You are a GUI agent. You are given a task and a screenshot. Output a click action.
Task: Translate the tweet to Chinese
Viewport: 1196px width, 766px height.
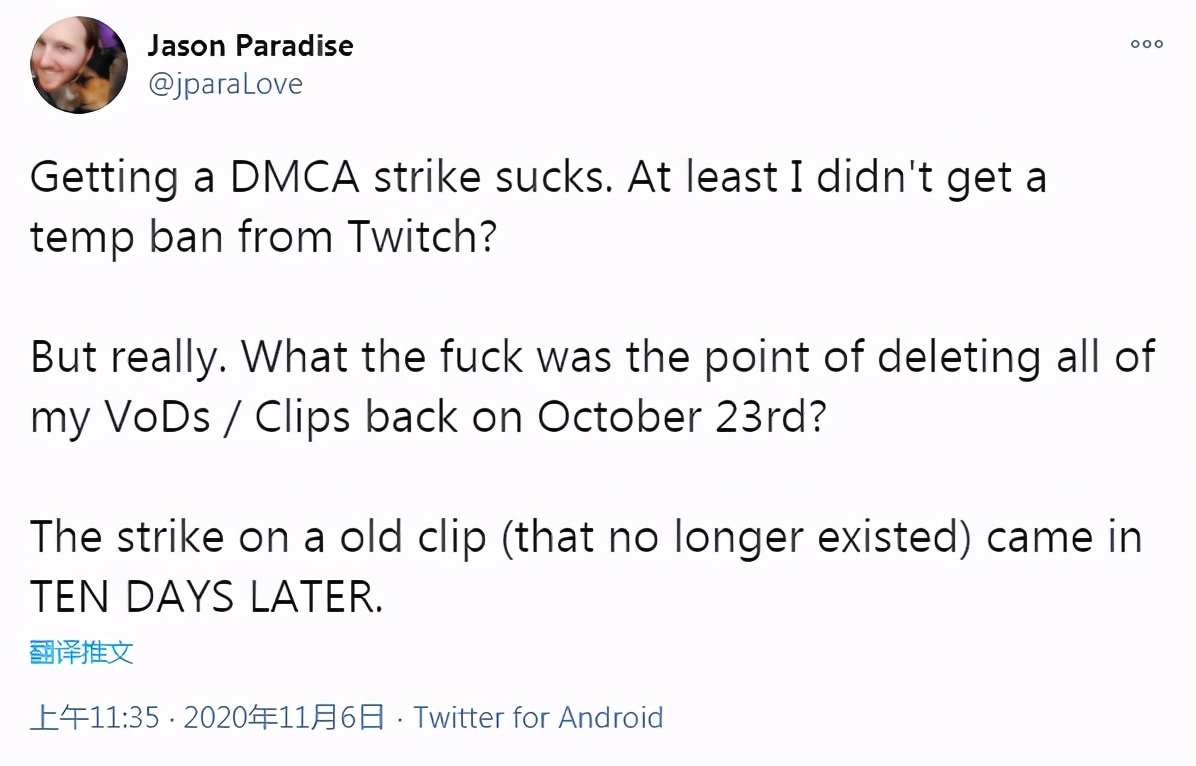pyautogui.click(x=83, y=651)
